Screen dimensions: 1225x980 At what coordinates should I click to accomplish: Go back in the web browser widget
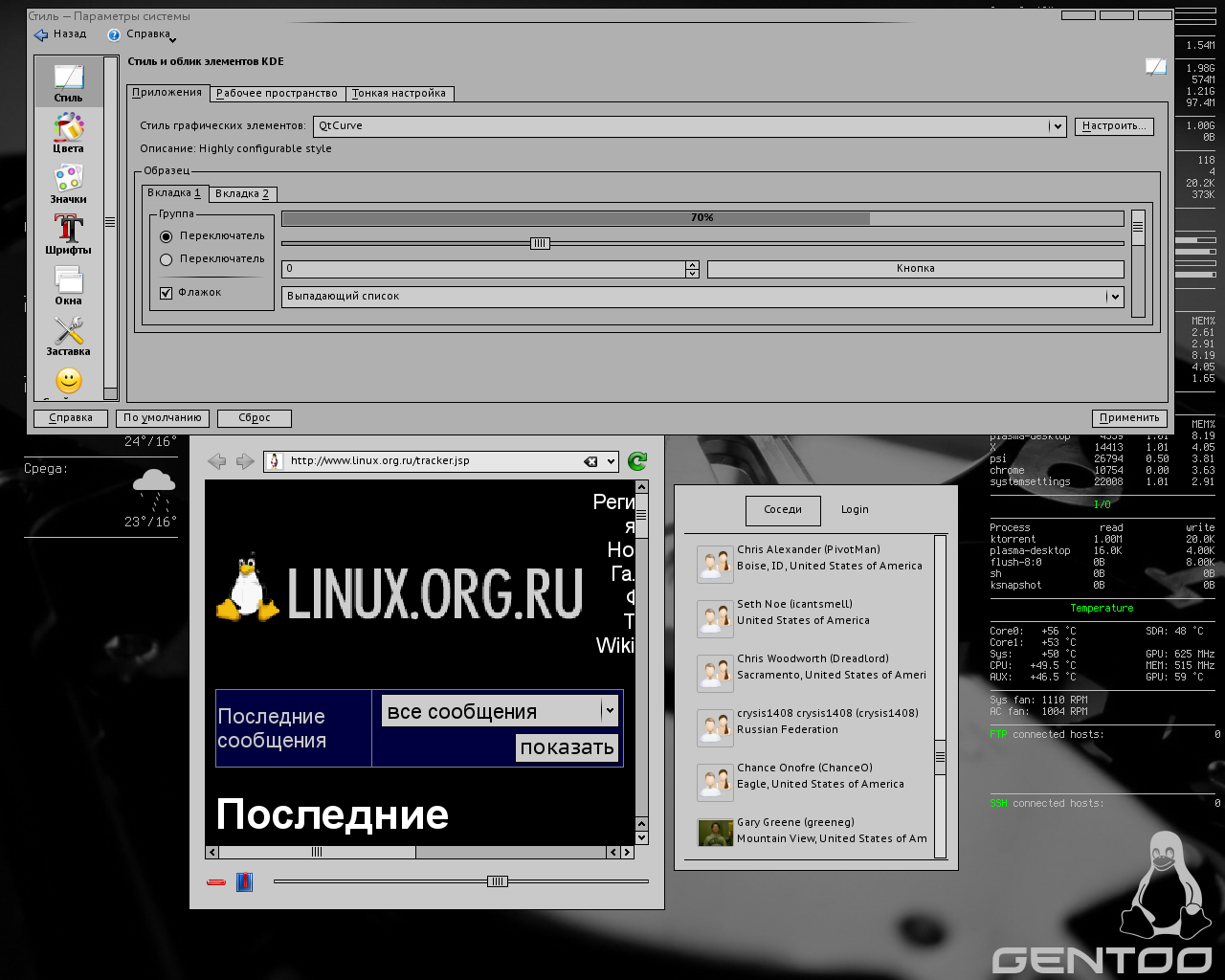click(217, 461)
